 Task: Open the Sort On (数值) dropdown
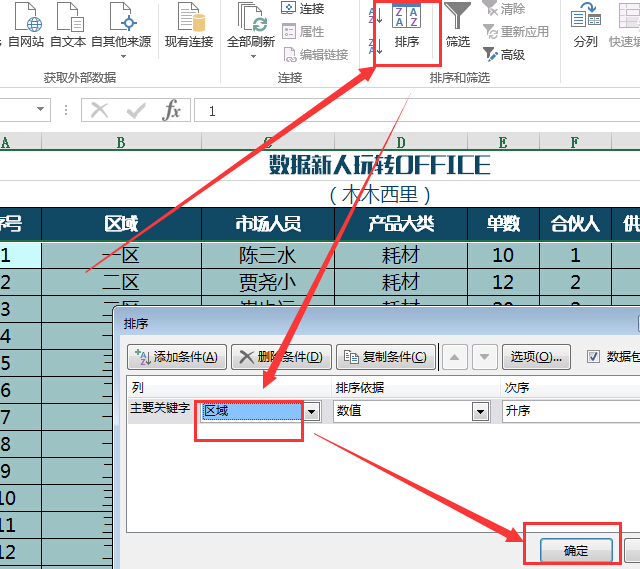(x=480, y=411)
